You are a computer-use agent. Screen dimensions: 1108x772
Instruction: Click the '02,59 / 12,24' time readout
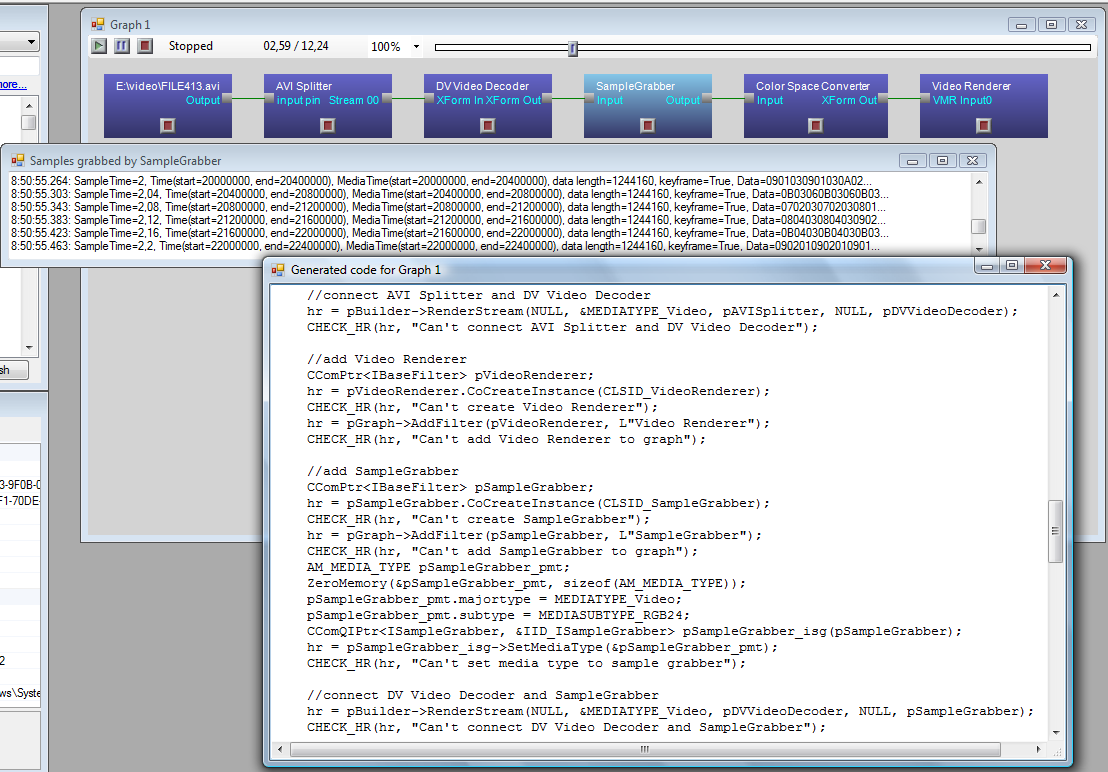296,46
